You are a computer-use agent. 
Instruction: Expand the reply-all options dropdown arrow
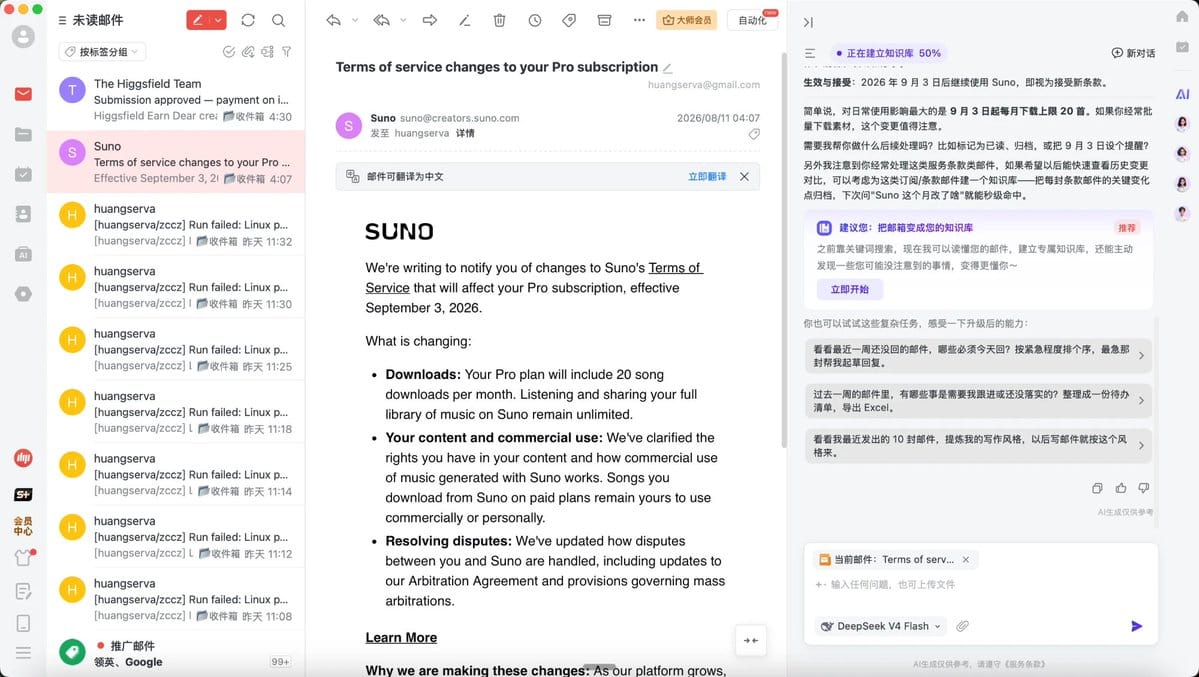(x=403, y=21)
